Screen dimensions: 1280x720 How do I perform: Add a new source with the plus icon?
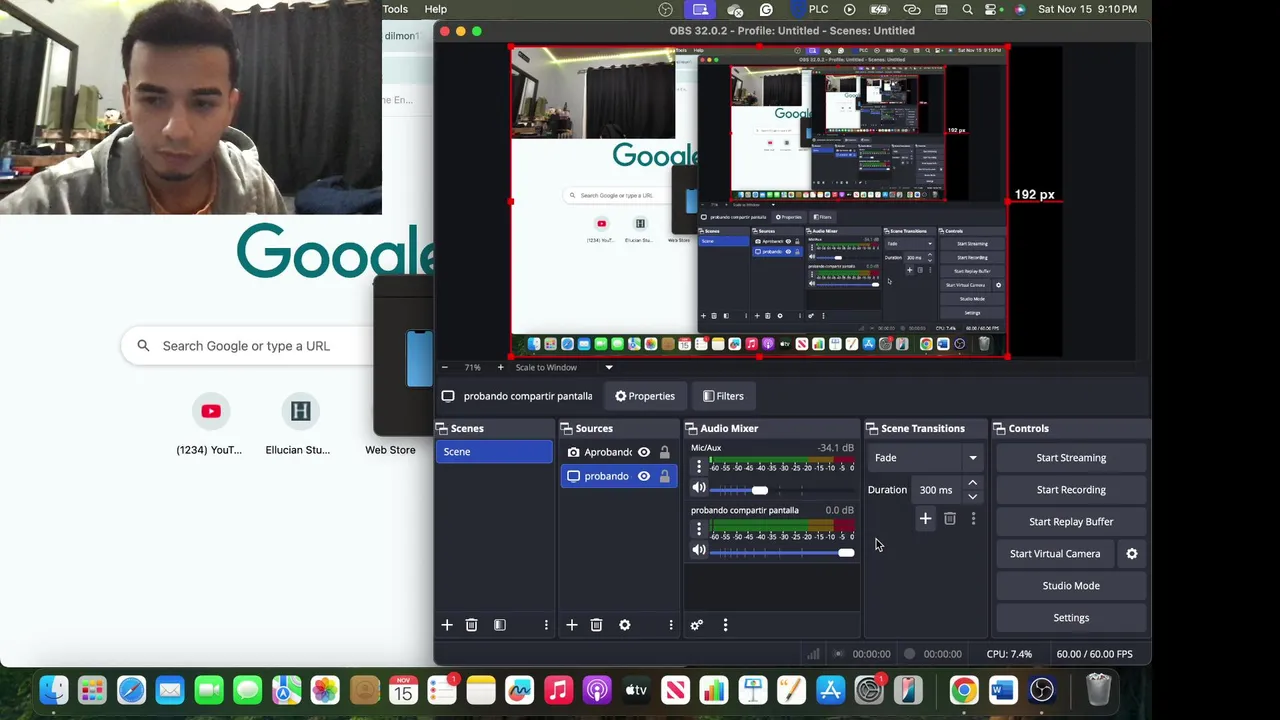[572, 625]
